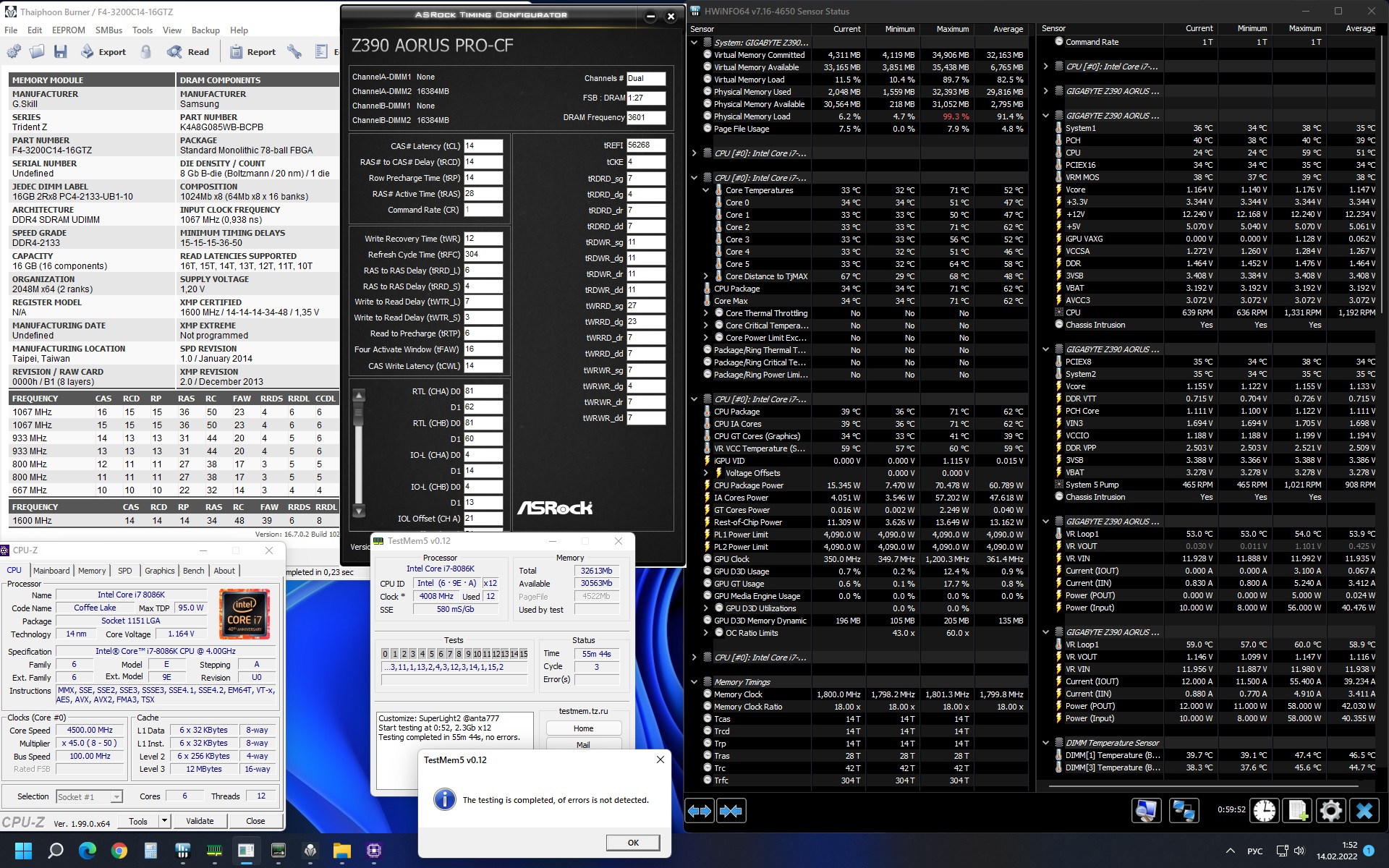Click the HWiNFO clock reset icon
1389x868 pixels.
[1265, 810]
